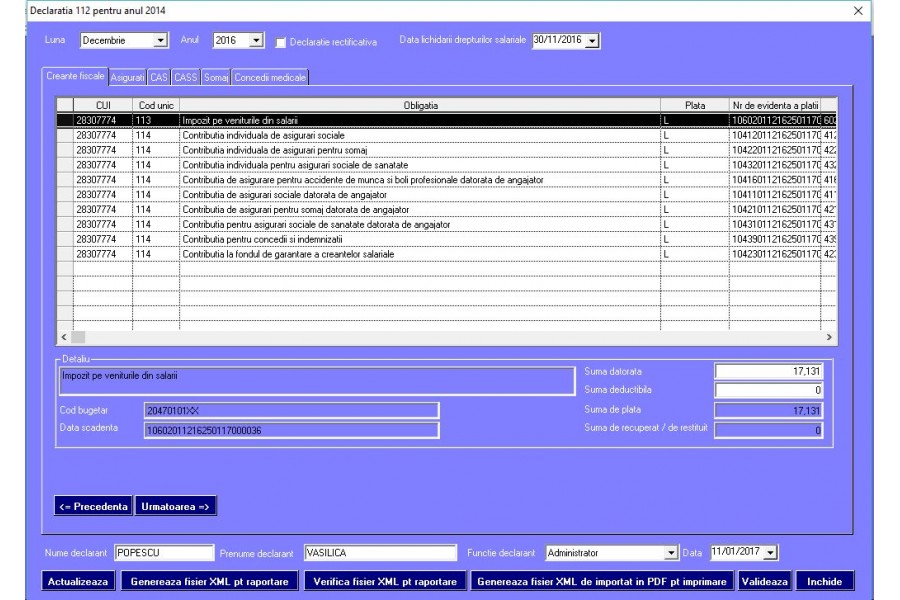
Task: Select row Contributia de asigurari sociale datorata de angajator
Action: point(447,195)
